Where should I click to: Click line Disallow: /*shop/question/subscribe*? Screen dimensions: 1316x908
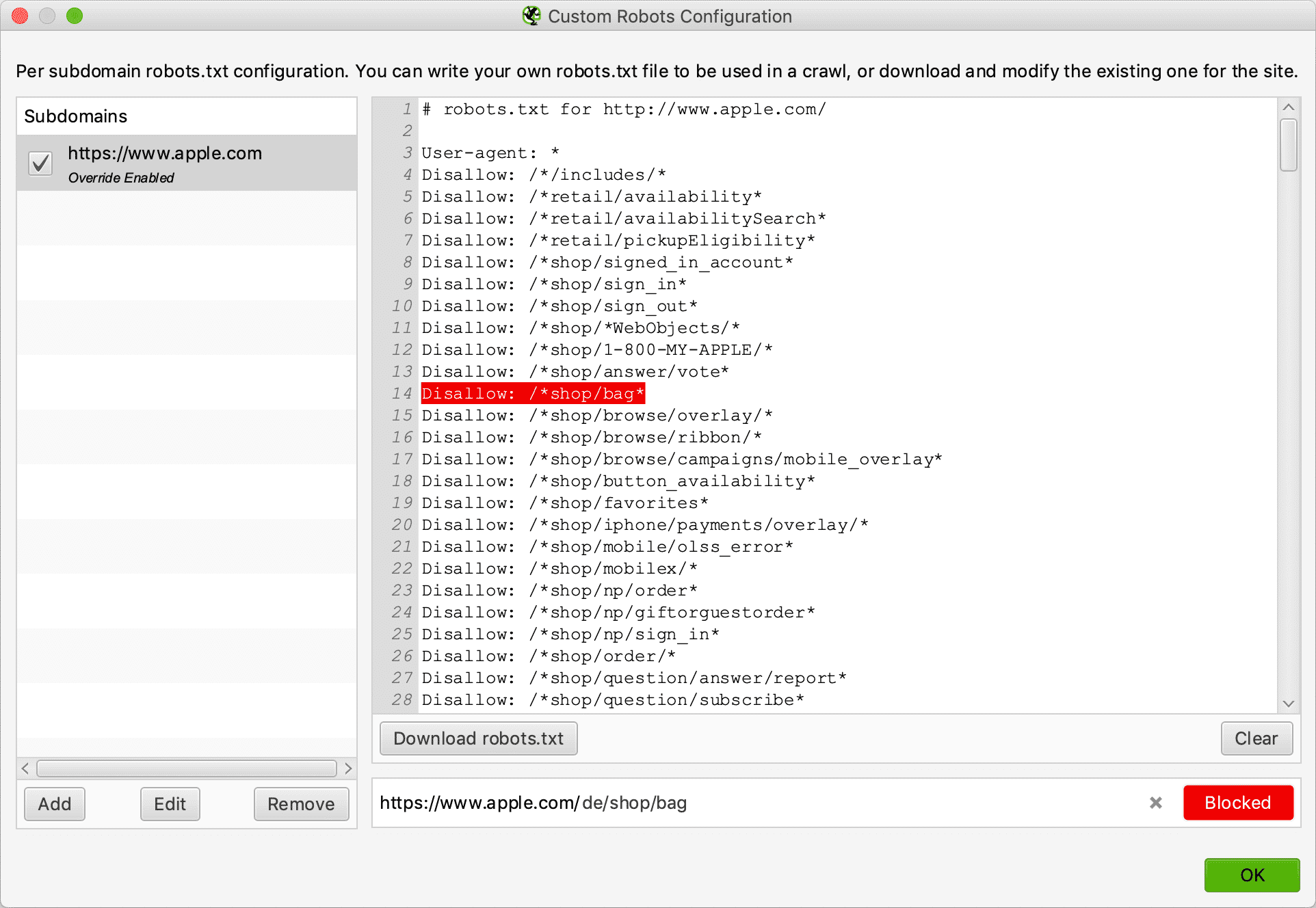[613, 700]
